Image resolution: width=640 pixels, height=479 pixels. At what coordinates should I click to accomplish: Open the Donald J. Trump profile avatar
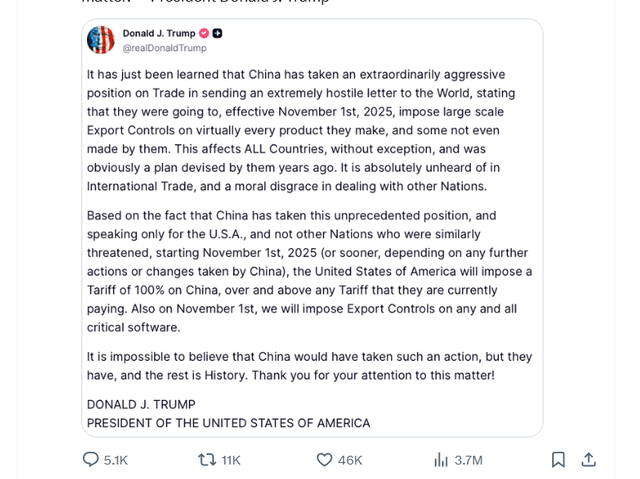[101, 40]
